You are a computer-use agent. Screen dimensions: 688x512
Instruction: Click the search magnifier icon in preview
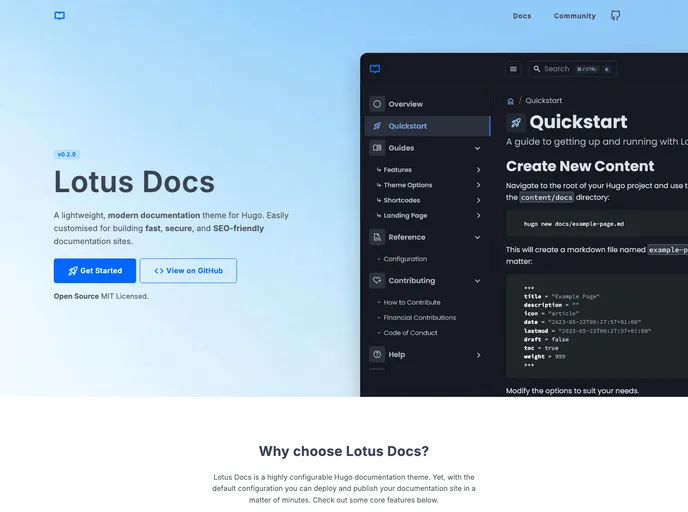point(536,69)
